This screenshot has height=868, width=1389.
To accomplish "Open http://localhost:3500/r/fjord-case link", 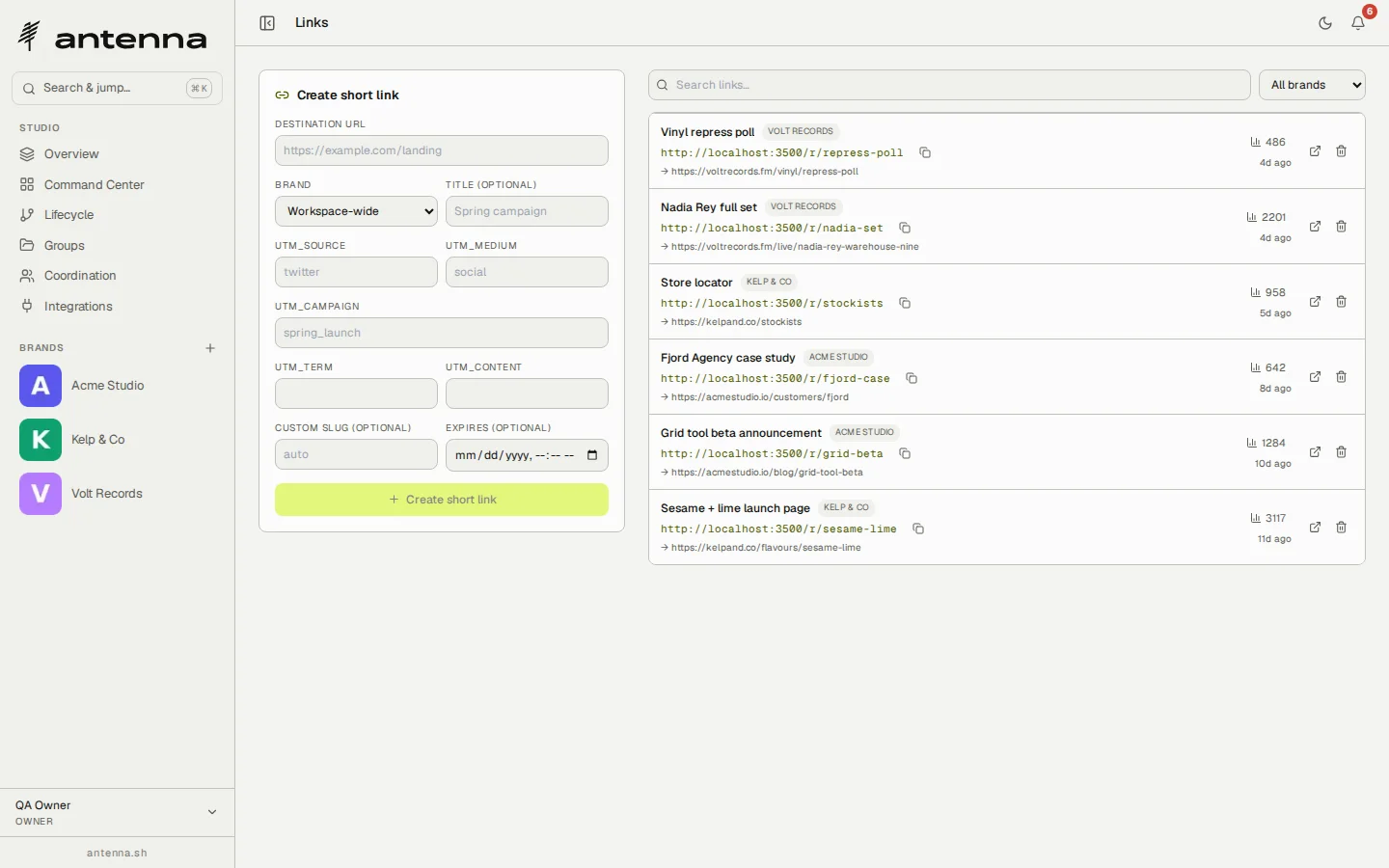I will [776, 379].
